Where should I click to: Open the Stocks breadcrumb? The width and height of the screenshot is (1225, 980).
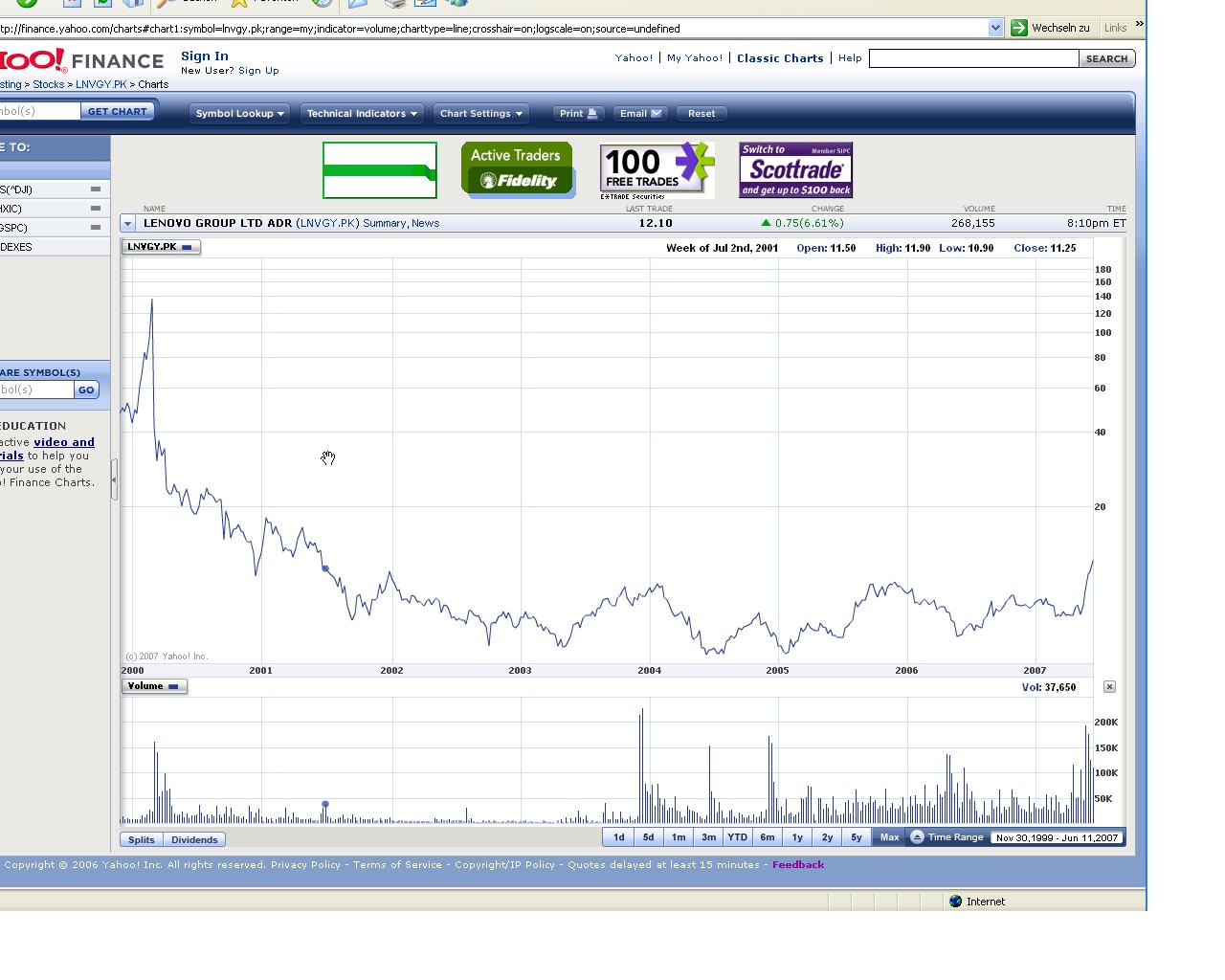pos(49,84)
